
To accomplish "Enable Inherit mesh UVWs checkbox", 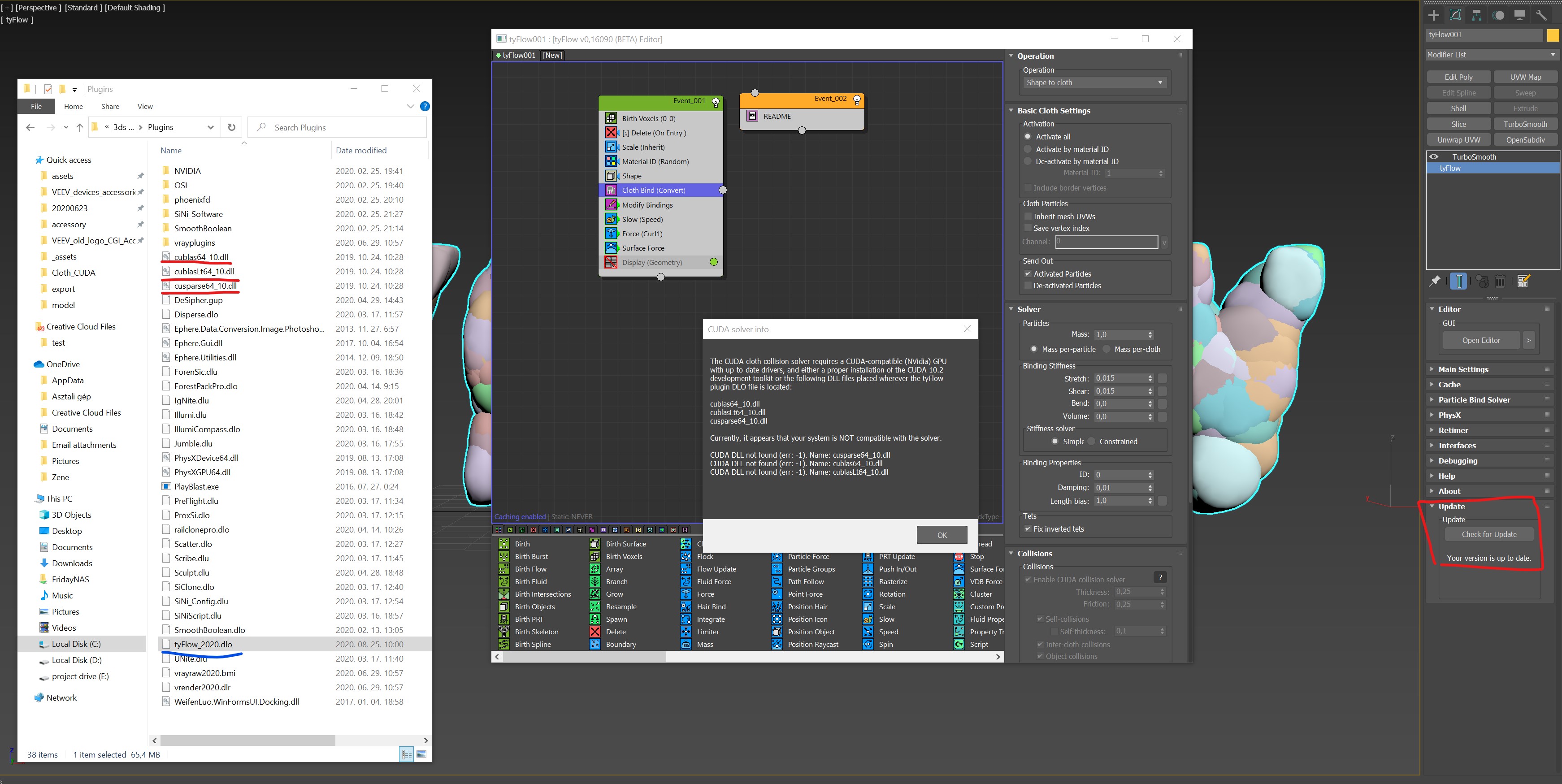I will 1028,217.
